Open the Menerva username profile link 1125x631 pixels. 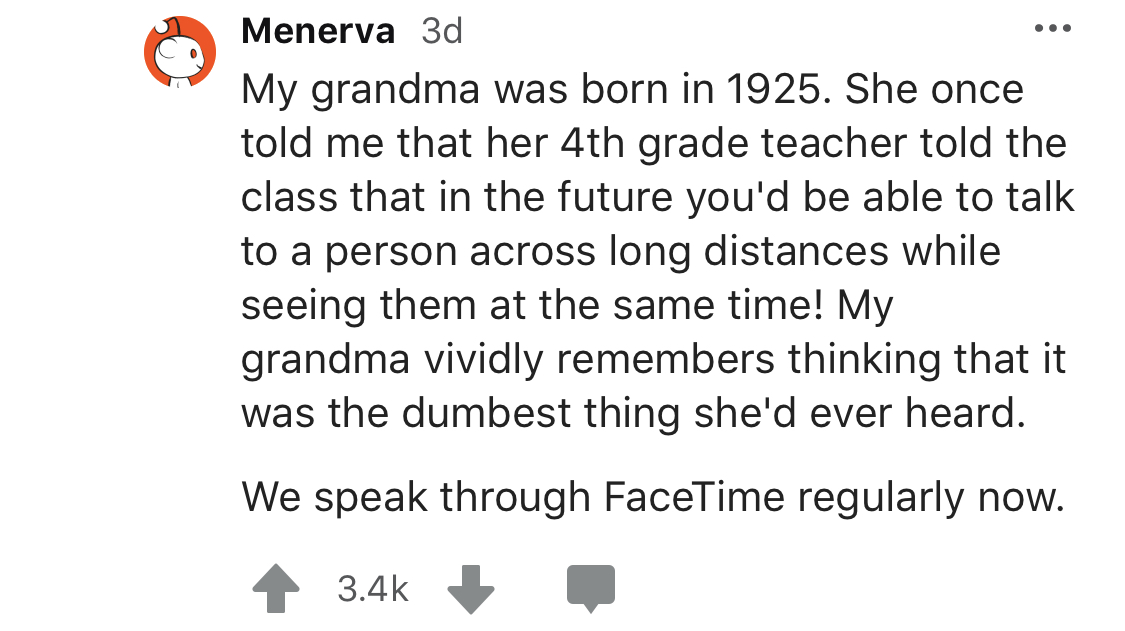(x=318, y=32)
